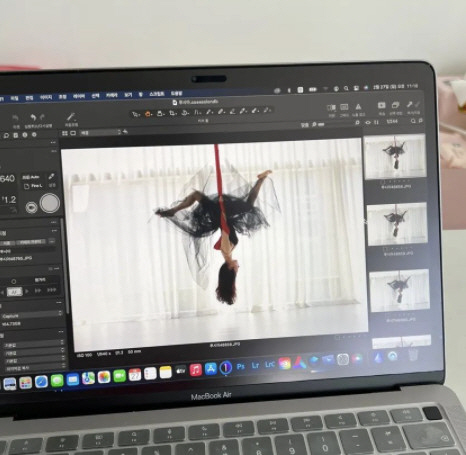Select the second aerial dancer thumbnail
This screenshot has width=466, height=455.
(x=397, y=224)
